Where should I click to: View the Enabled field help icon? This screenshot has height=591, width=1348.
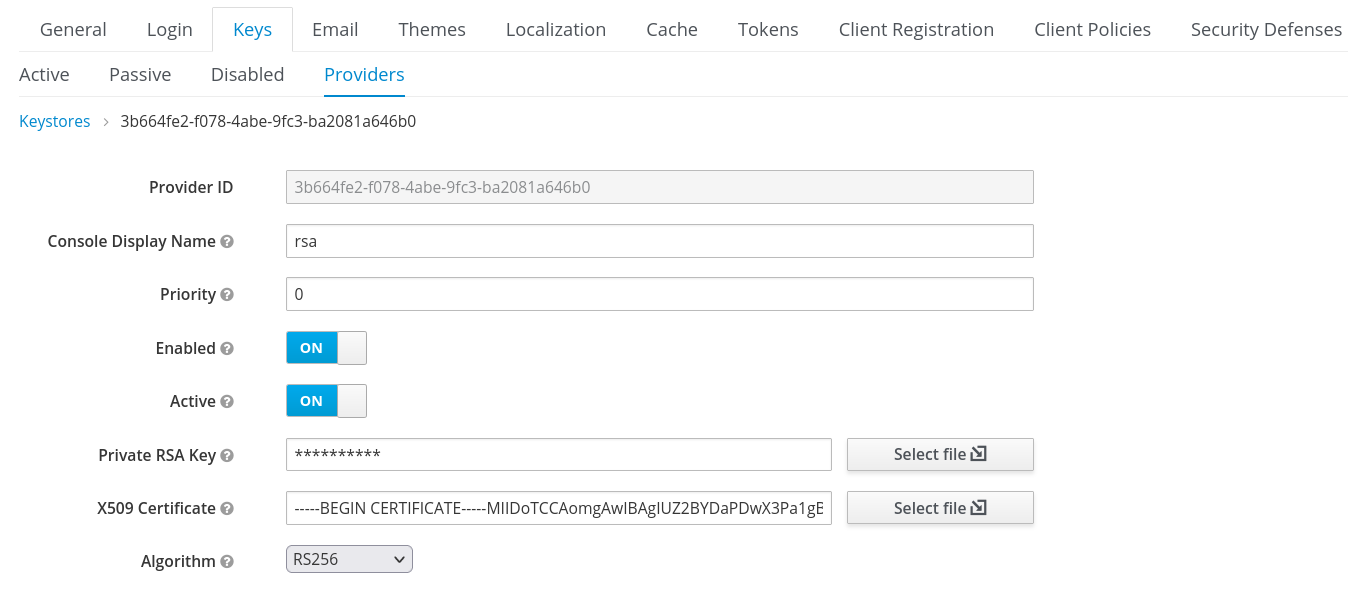226,349
